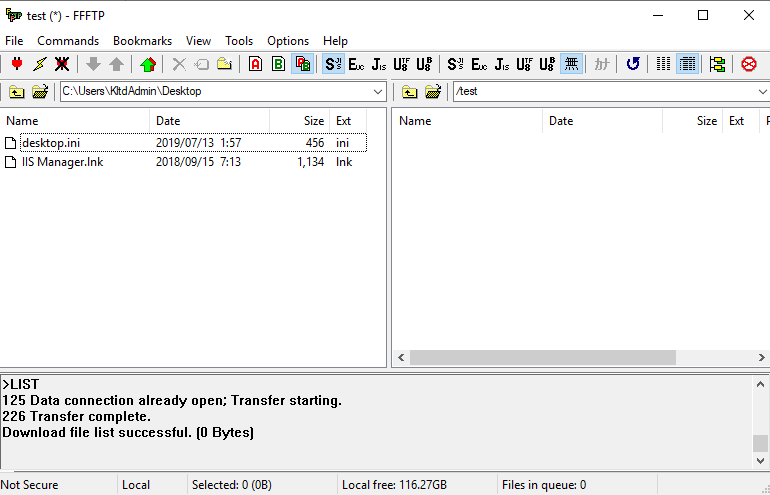Switch to List view icon
770x495 pixels.
click(x=663, y=64)
